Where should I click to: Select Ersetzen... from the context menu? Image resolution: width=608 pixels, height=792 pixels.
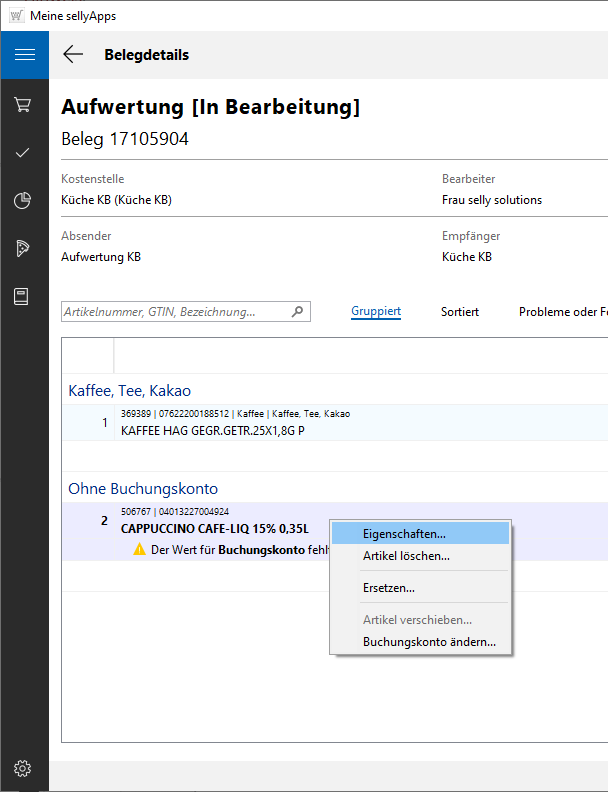(x=389, y=587)
